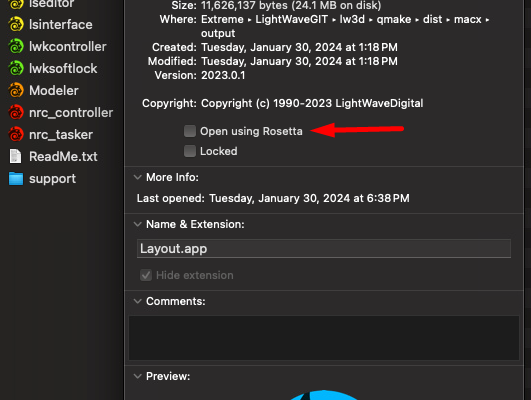
Task: Collapse the More Info section
Action: pyautogui.click(x=137, y=177)
